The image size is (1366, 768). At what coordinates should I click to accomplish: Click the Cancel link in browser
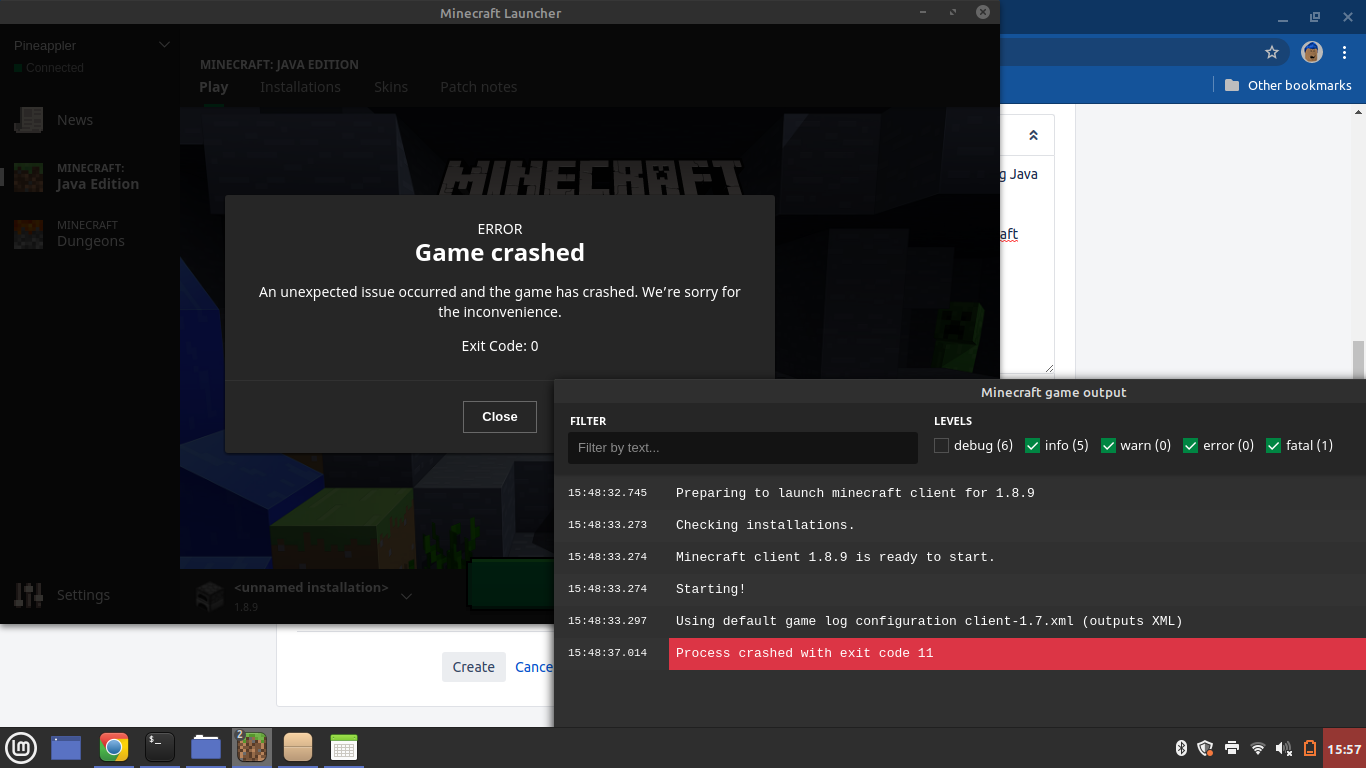tap(534, 667)
